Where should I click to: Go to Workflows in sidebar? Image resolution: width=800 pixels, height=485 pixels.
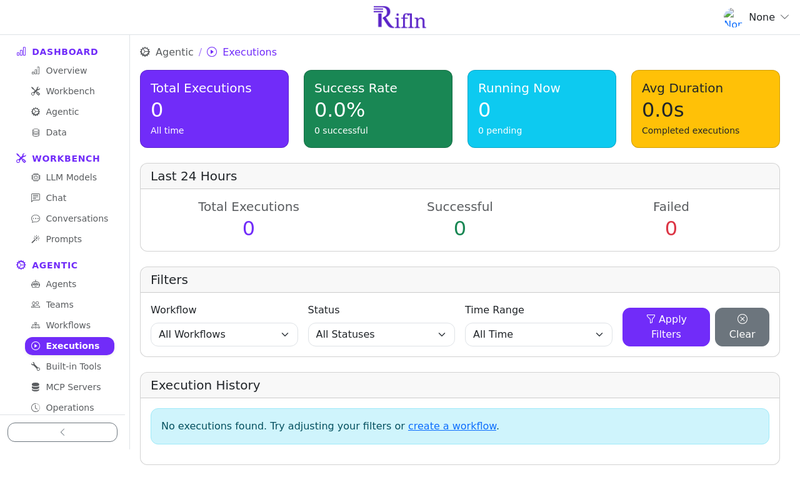66,325
